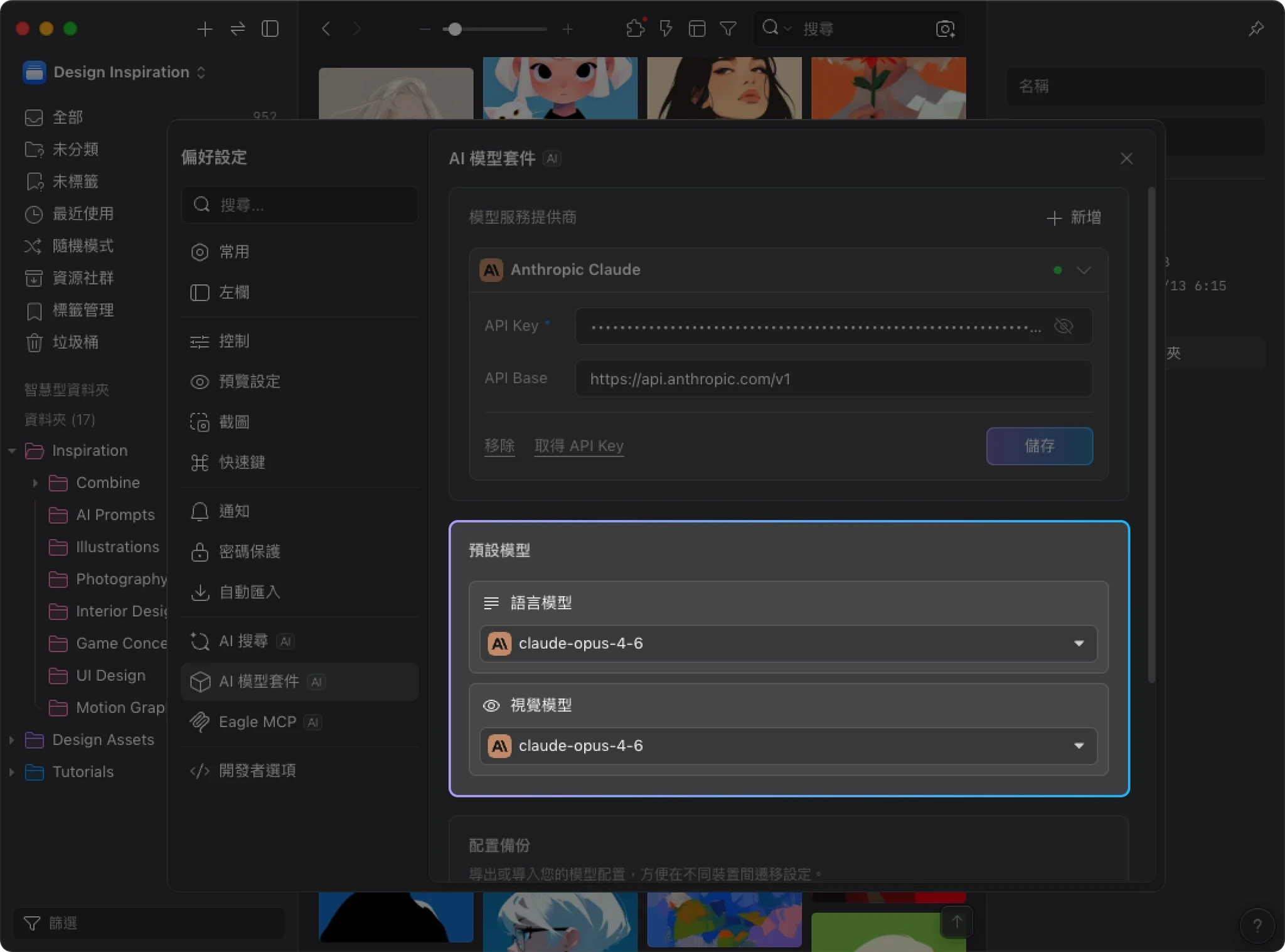The width and height of the screenshot is (1285, 952).
Task: Click 新增 to add model provider
Action: tap(1074, 217)
